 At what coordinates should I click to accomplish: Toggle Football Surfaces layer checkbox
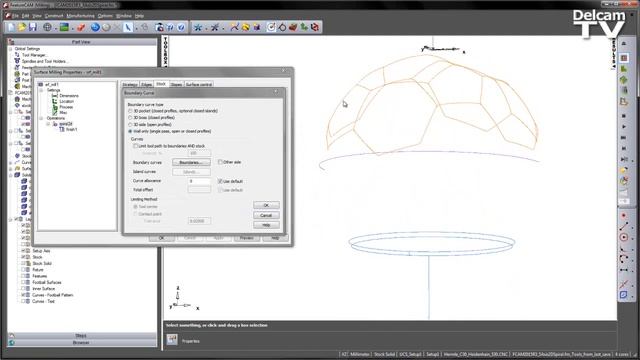[x=24, y=282]
